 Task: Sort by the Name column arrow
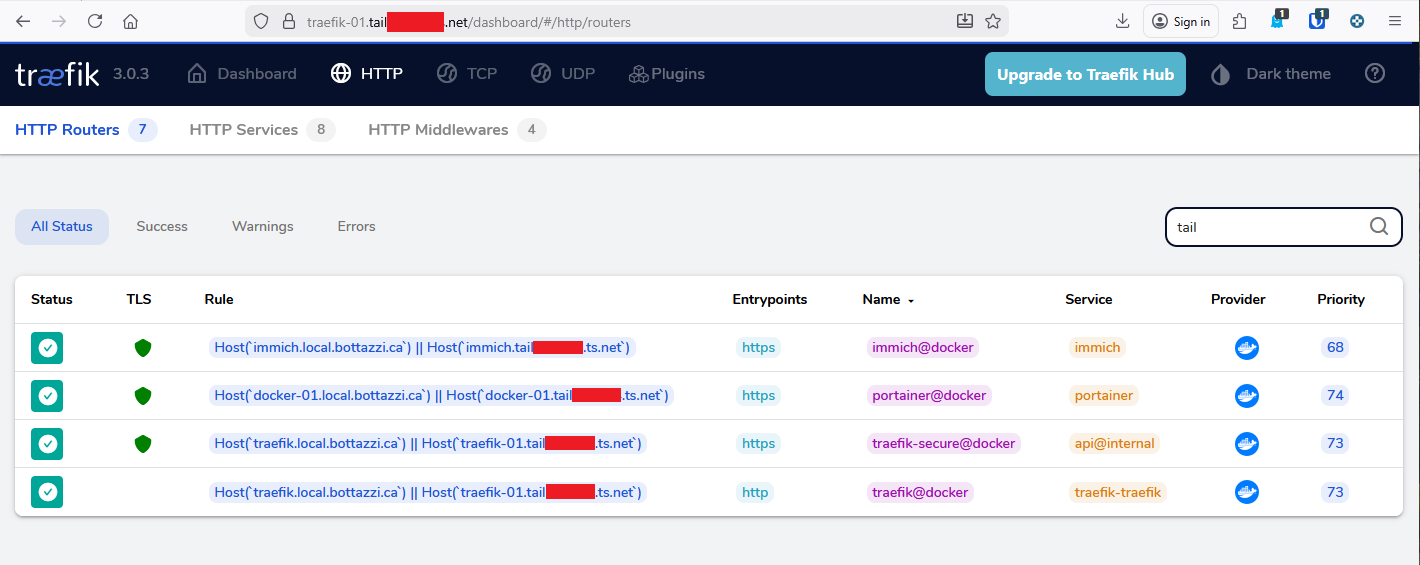point(911,300)
